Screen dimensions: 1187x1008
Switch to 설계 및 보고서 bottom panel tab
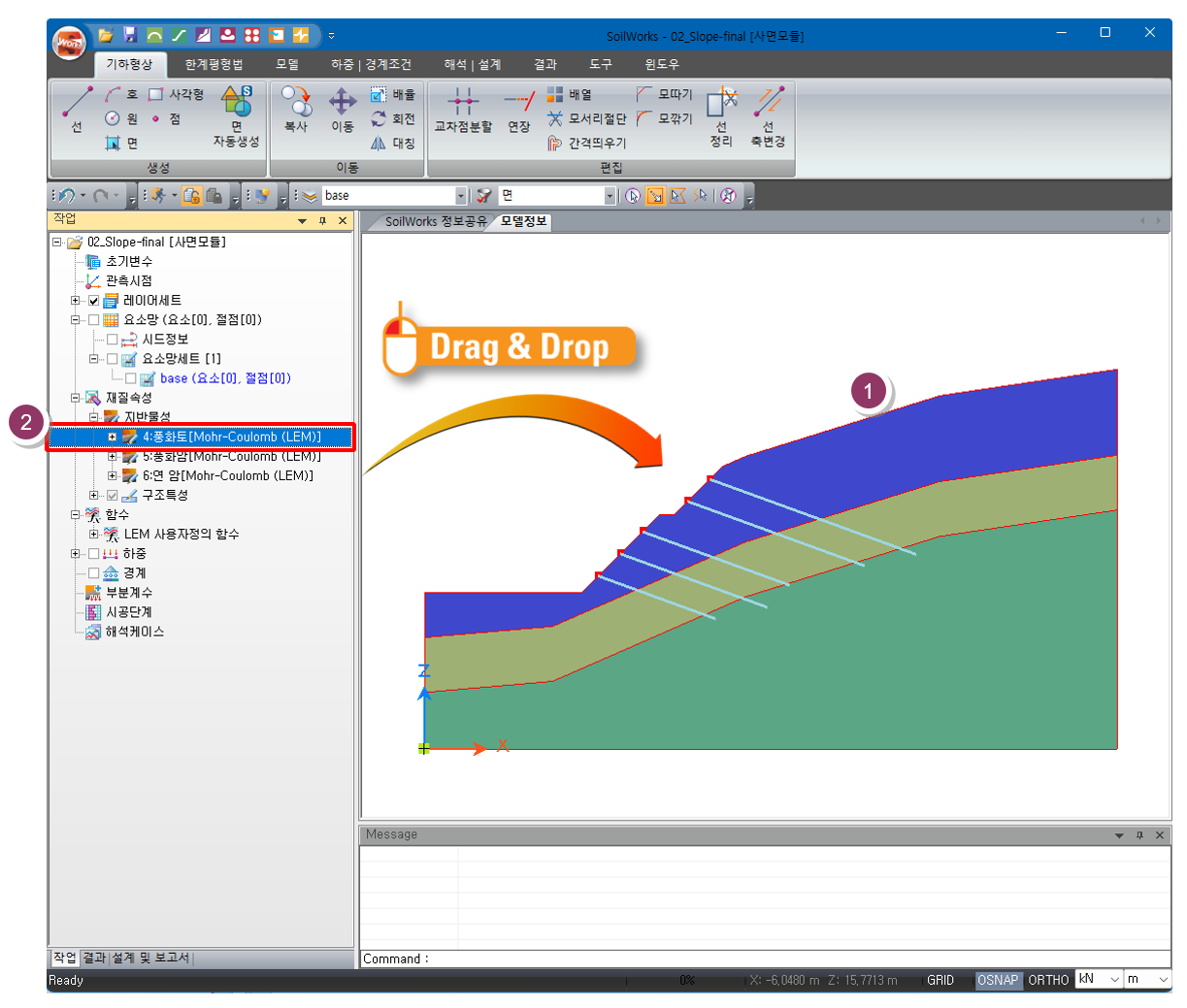pos(150,958)
